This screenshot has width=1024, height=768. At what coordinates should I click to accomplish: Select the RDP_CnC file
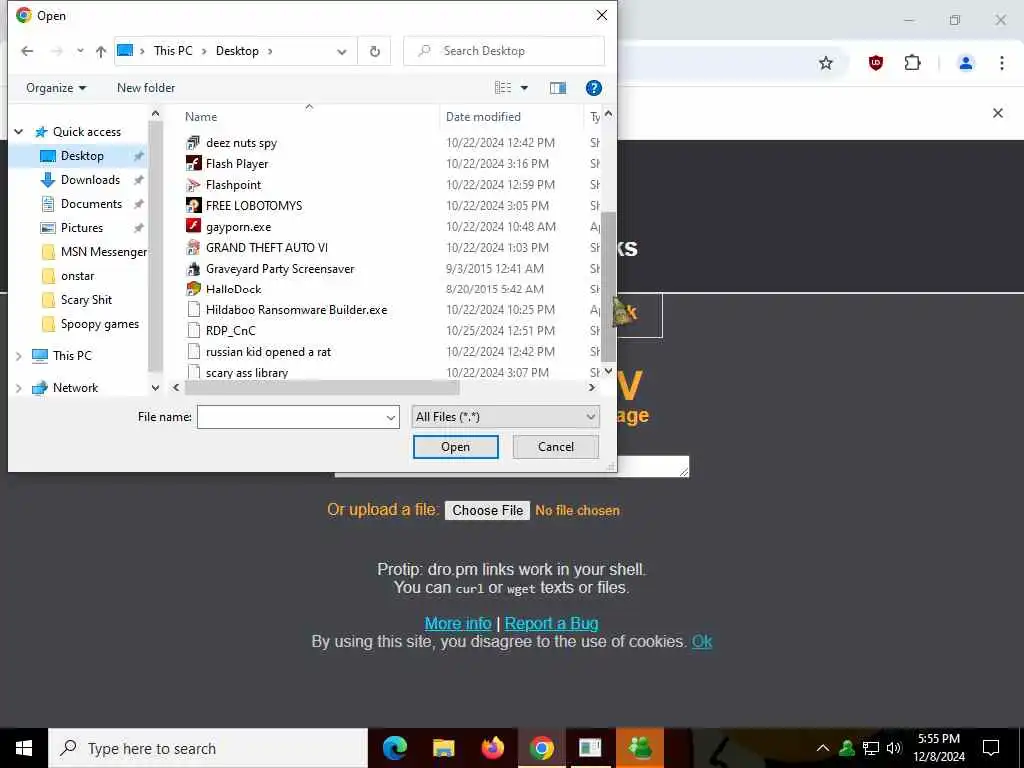(231, 330)
